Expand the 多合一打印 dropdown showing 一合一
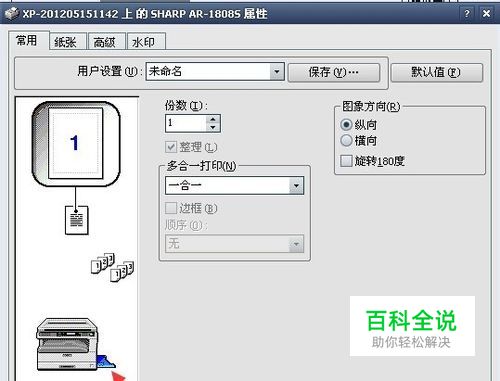This screenshot has height=381, width=500. pos(235,186)
